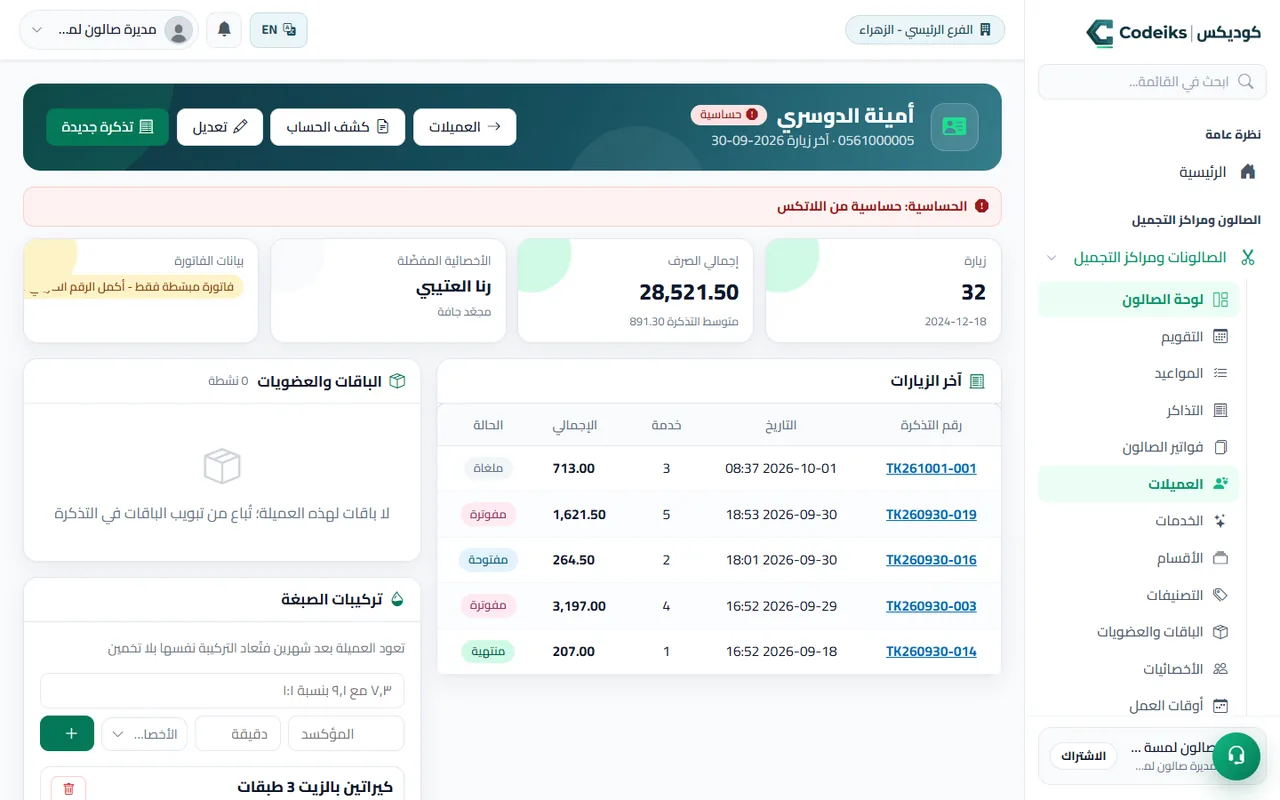The height and width of the screenshot is (800, 1280).
Task: Open support chat headset button
Action: tap(1236, 755)
